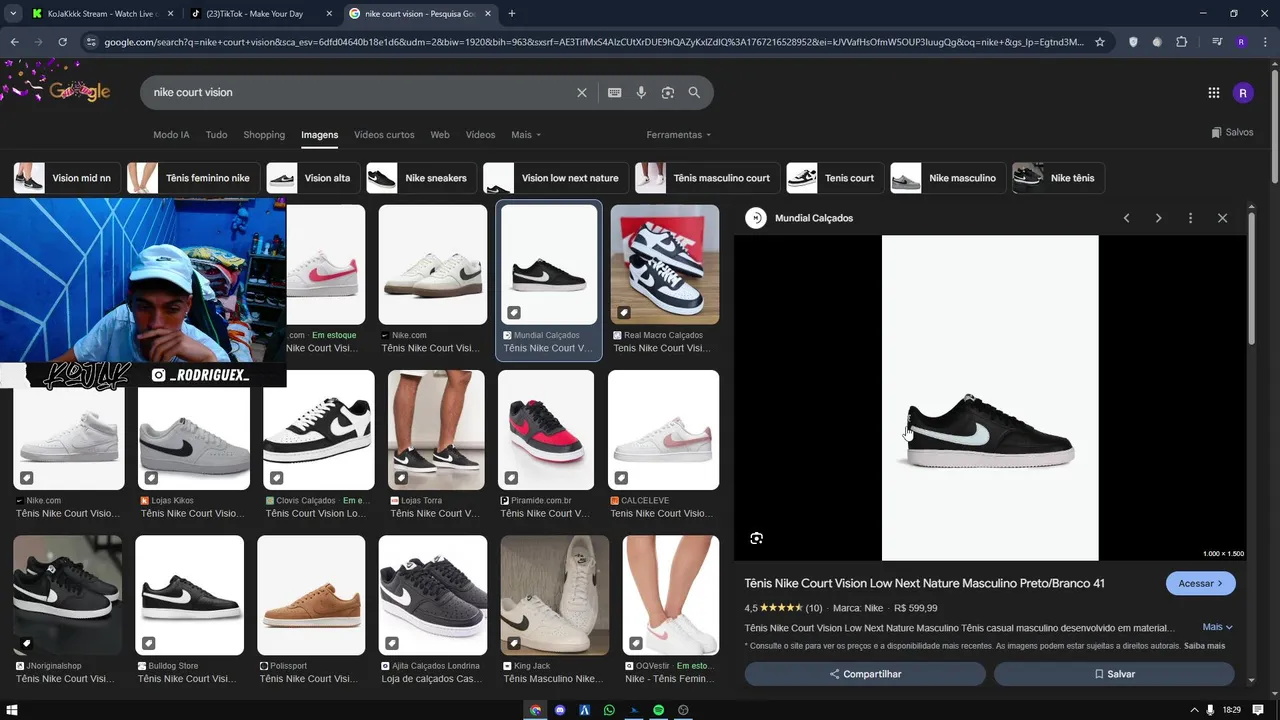Click the preview panel scrollbar
The image size is (1280, 720).
tap(1252, 280)
